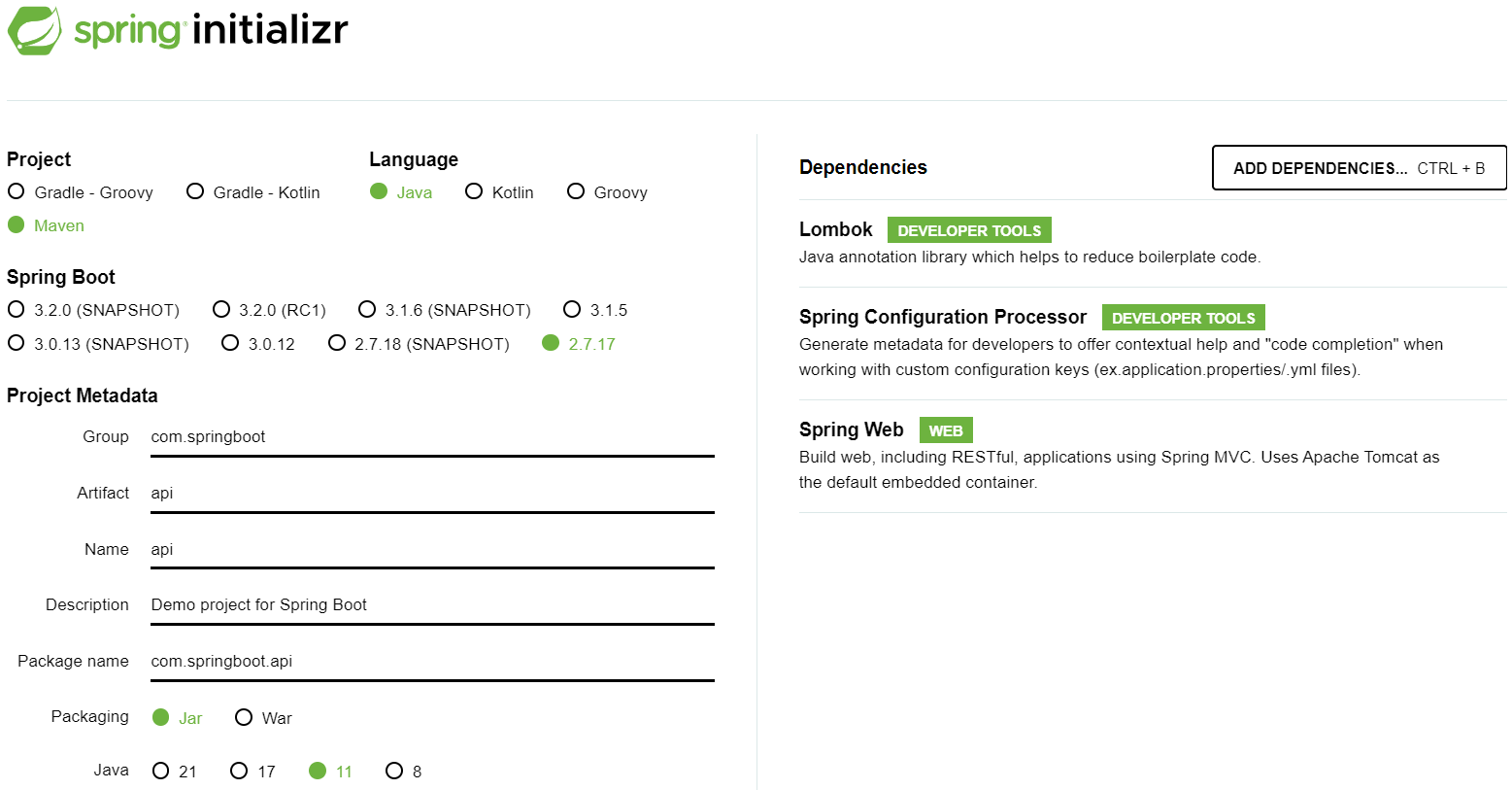Click the Dependencies heading
Image resolution: width=1512 pixels, height=790 pixels.
pyautogui.click(x=863, y=167)
